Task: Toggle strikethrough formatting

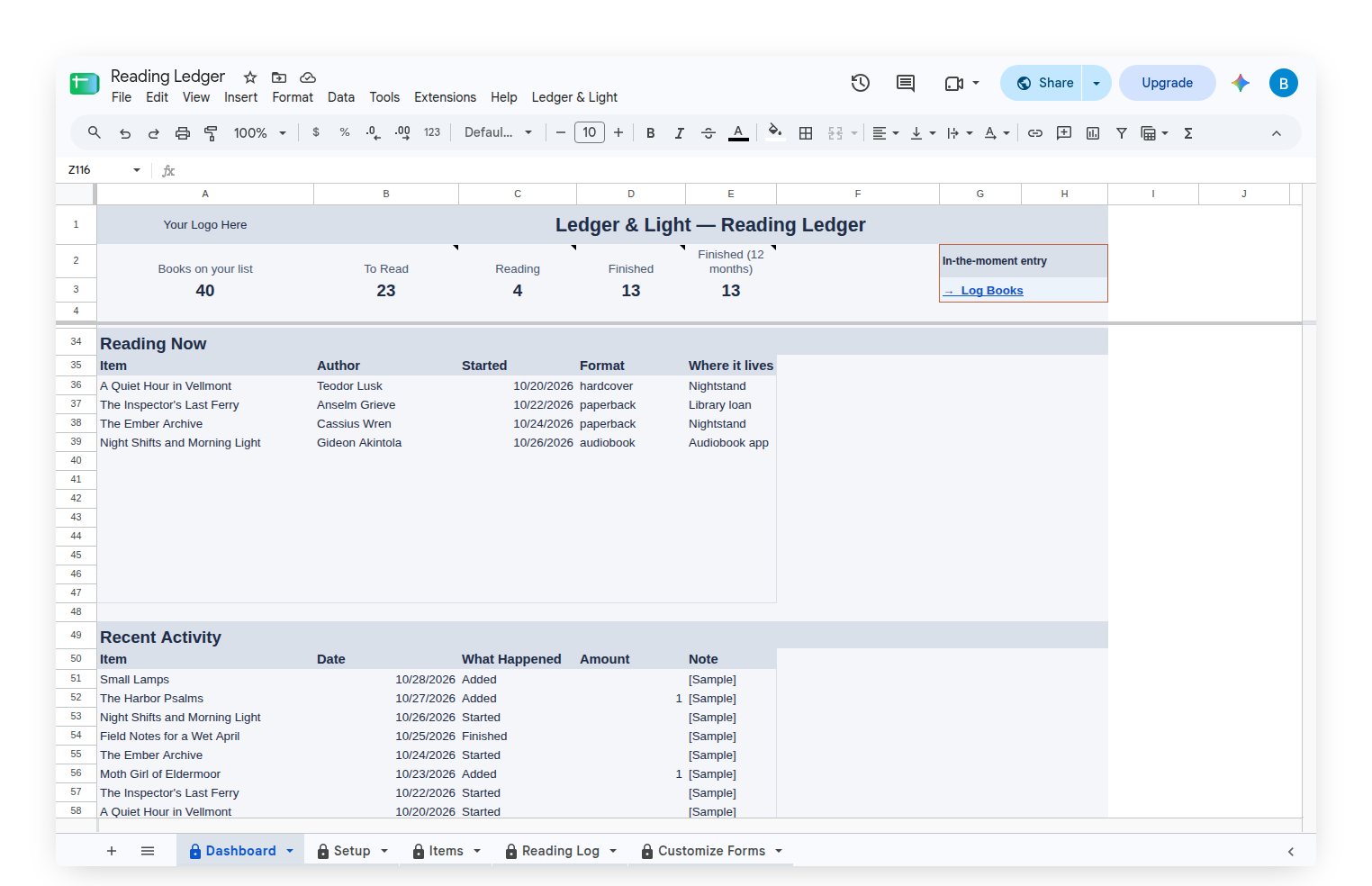Action: 709,133
